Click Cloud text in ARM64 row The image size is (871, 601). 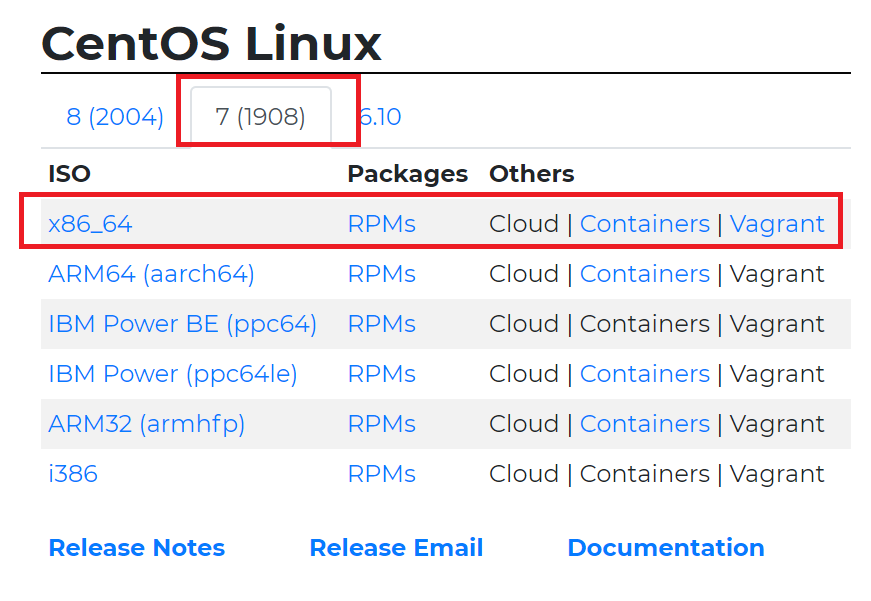point(524,274)
